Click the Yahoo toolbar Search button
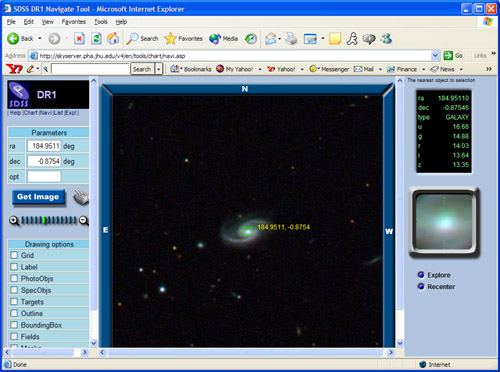This screenshot has height=372, width=500. click(x=142, y=69)
